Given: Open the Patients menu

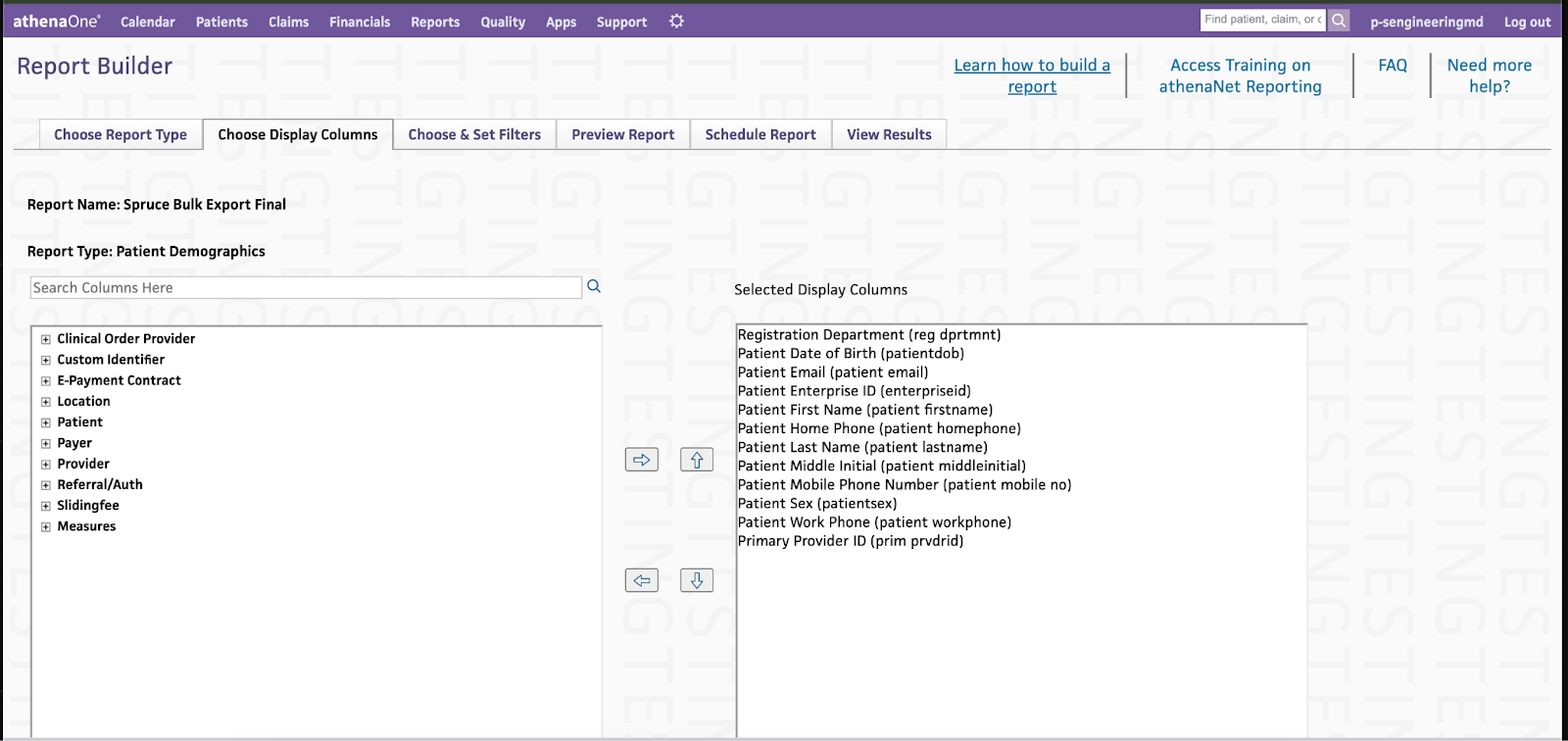Looking at the screenshot, I should click(x=221, y=22).
